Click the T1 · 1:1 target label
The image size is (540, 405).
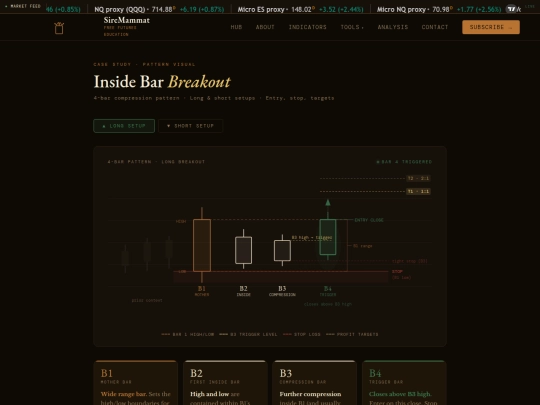click(418, 191)
